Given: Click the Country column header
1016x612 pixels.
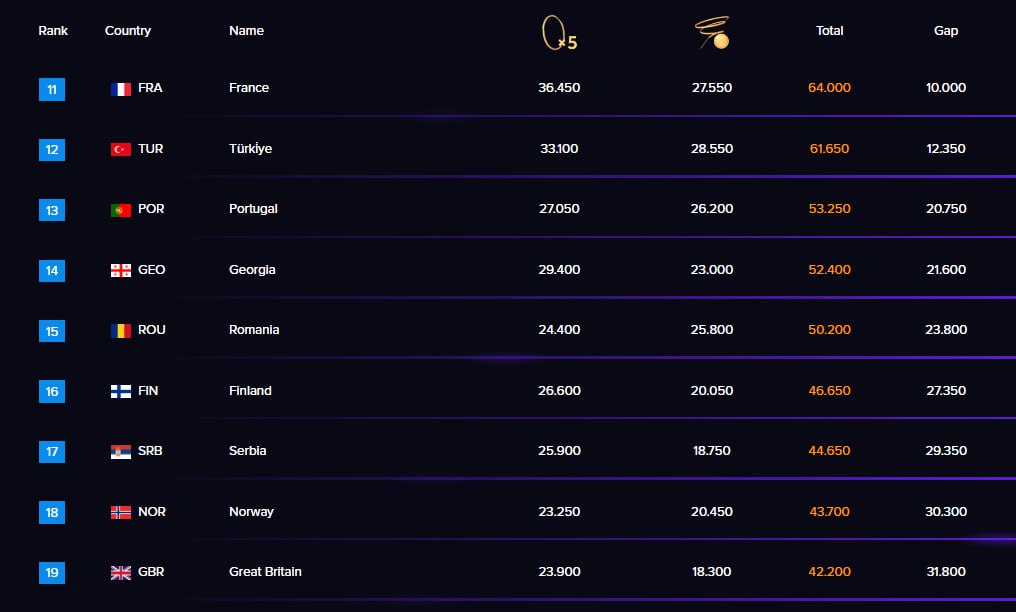Looking at the screenshot, I should 128,30.
